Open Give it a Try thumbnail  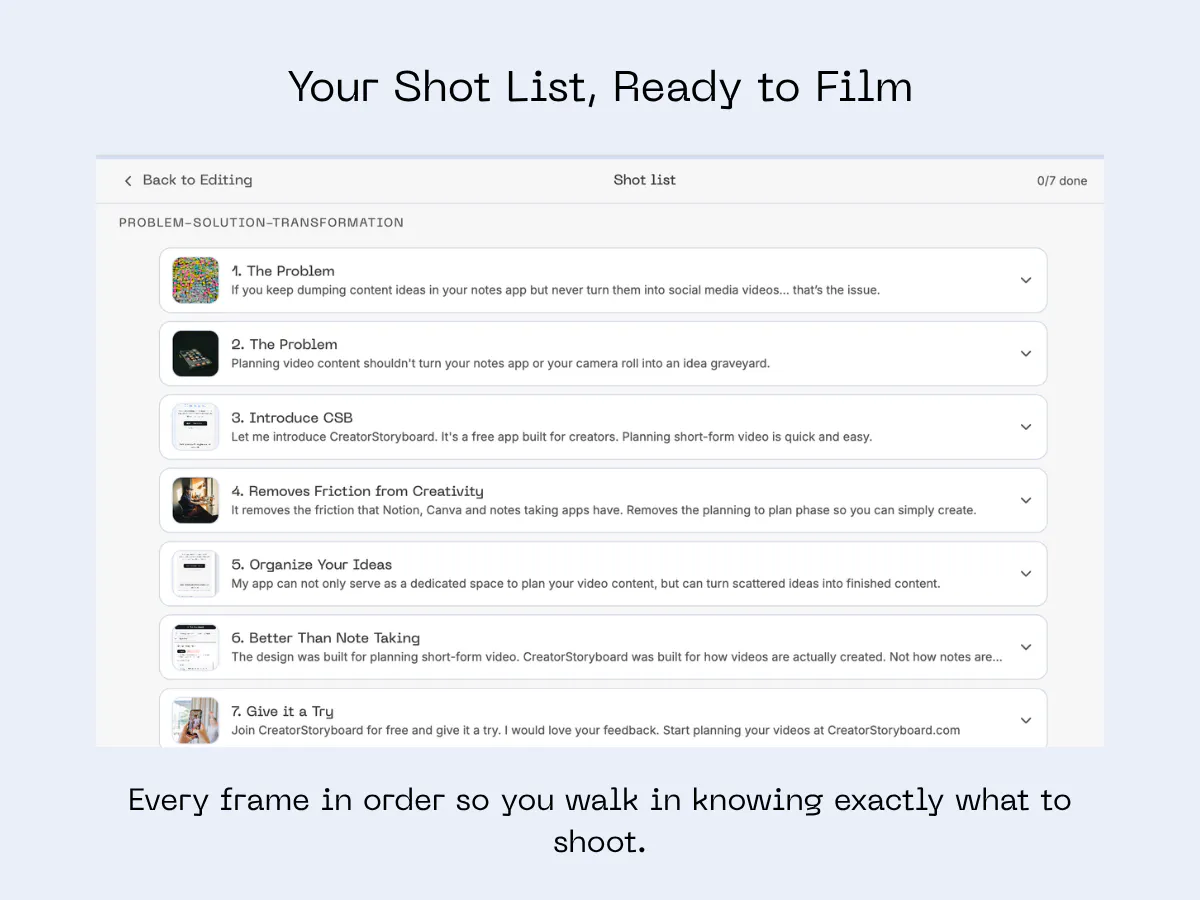coord(195,720)
